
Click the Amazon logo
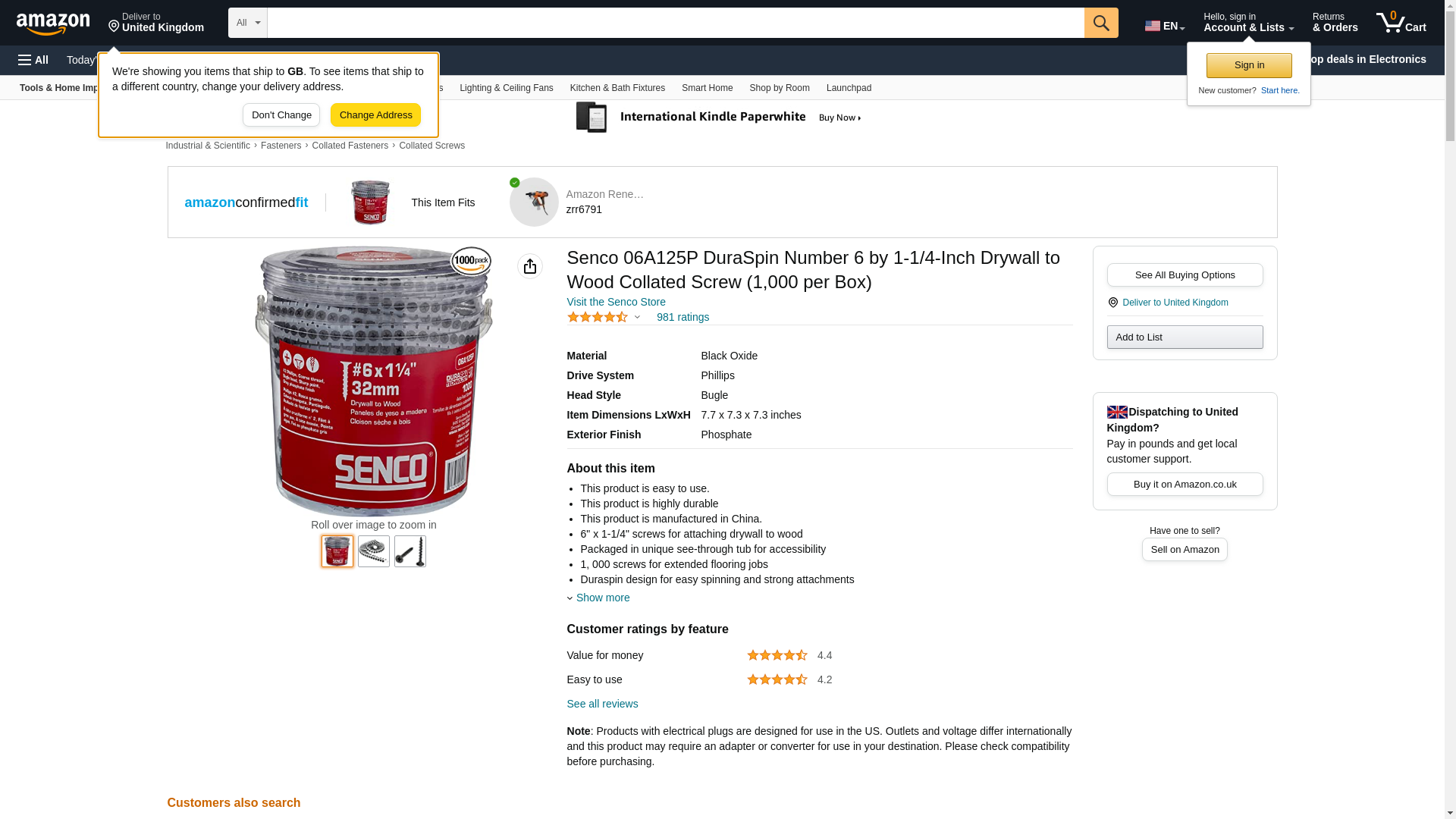(53, 24)
